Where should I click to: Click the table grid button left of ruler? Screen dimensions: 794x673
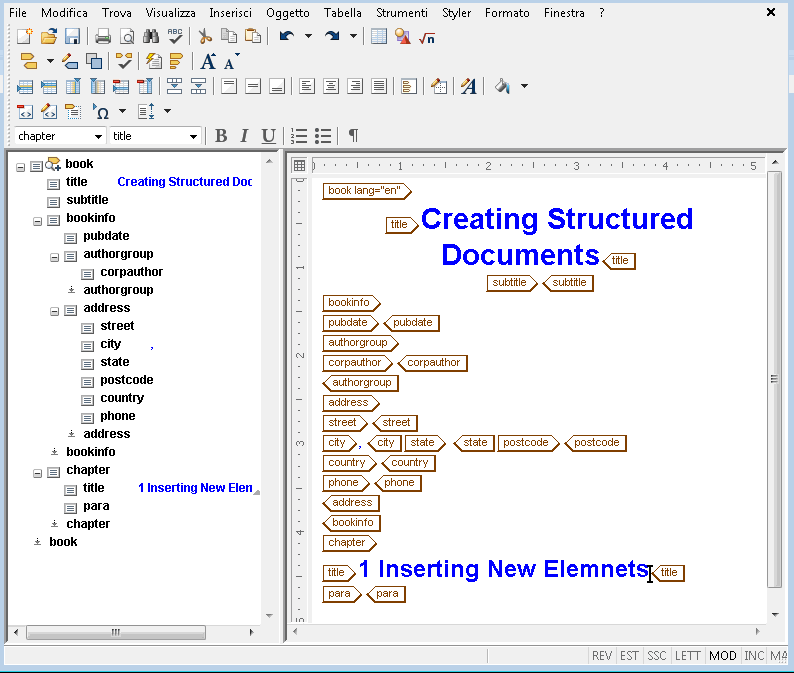[299, 166]
